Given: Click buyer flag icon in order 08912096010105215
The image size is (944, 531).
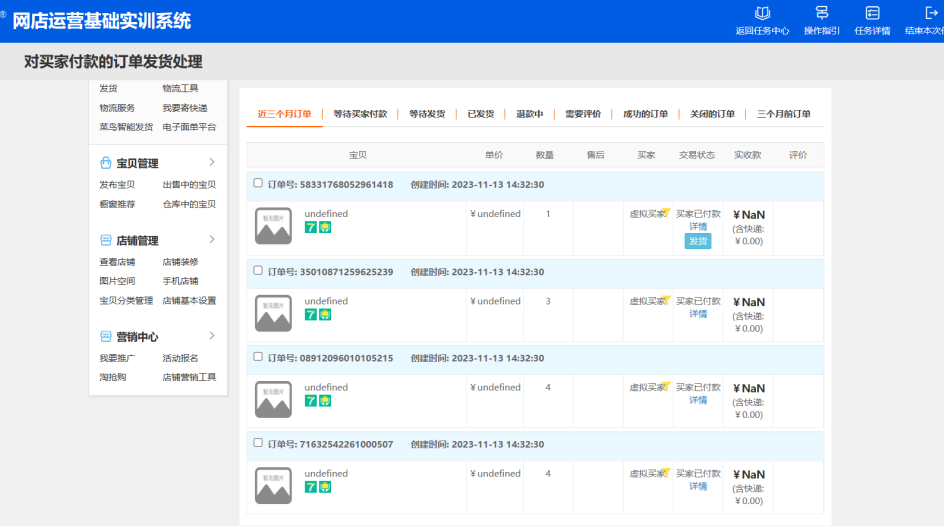Looking at the screenshot, I should click(666, 385).
